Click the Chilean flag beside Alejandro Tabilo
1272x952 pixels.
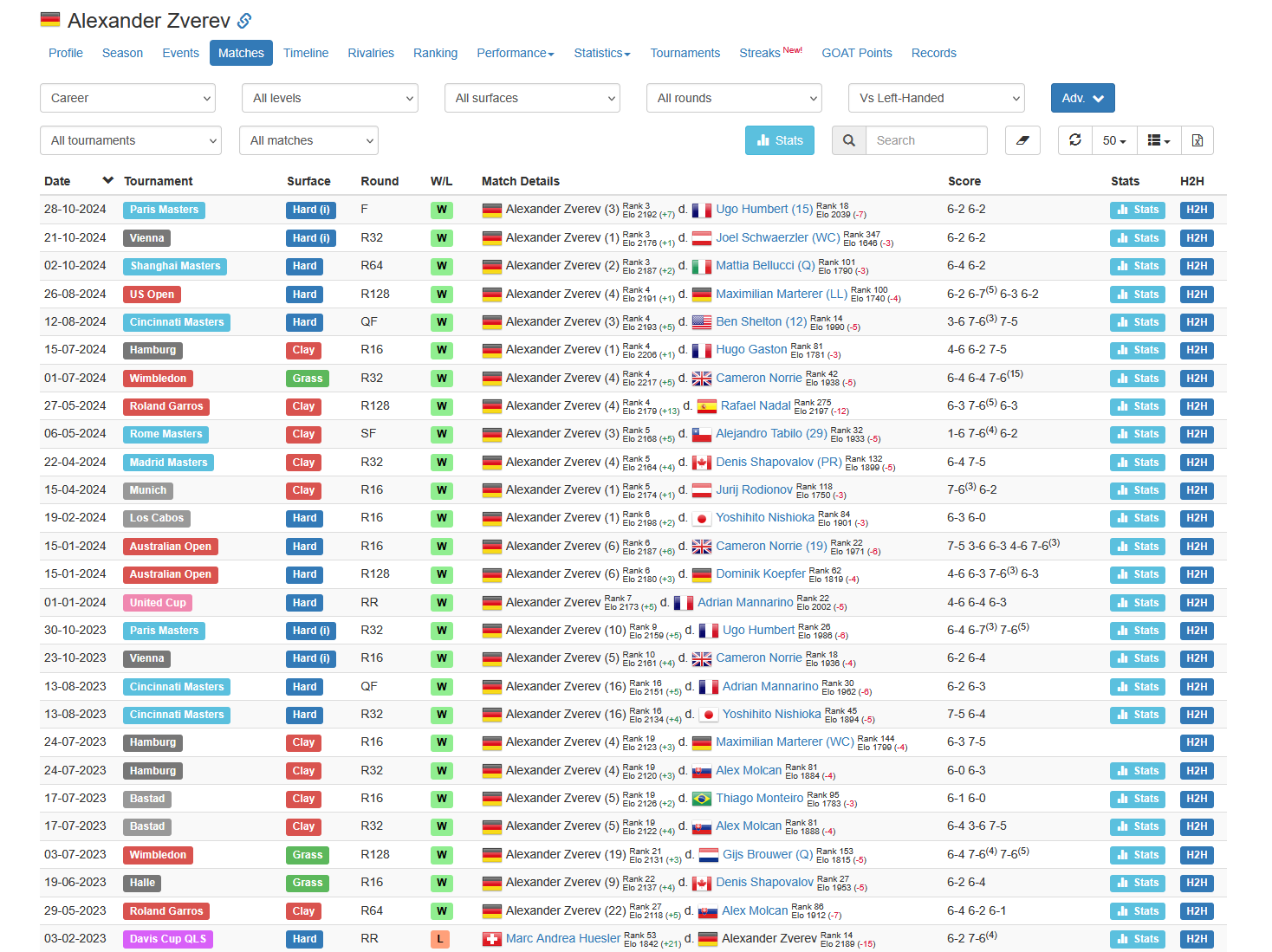click(x=702, y=434)
